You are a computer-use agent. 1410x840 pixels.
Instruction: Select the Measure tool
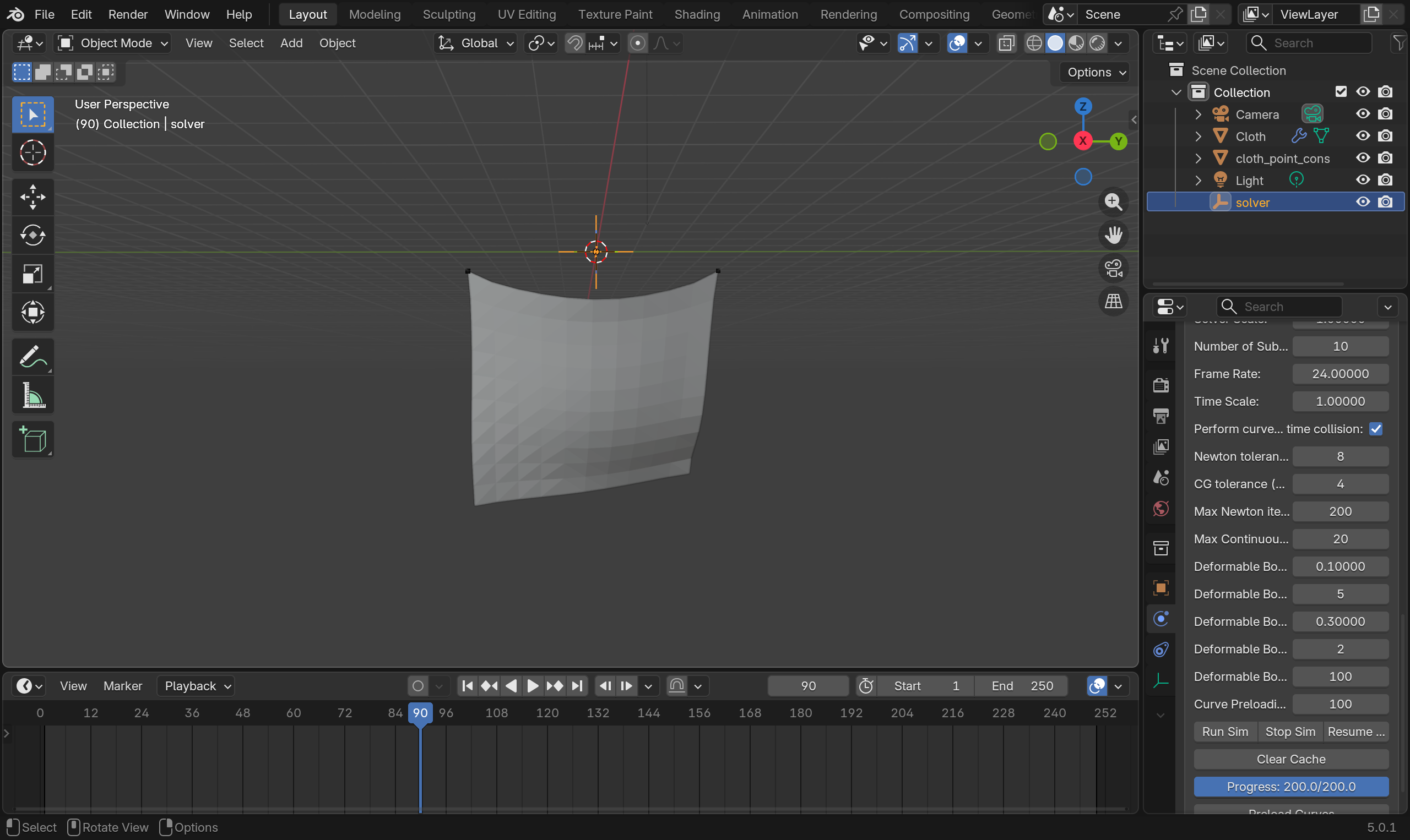coord(33,395)
